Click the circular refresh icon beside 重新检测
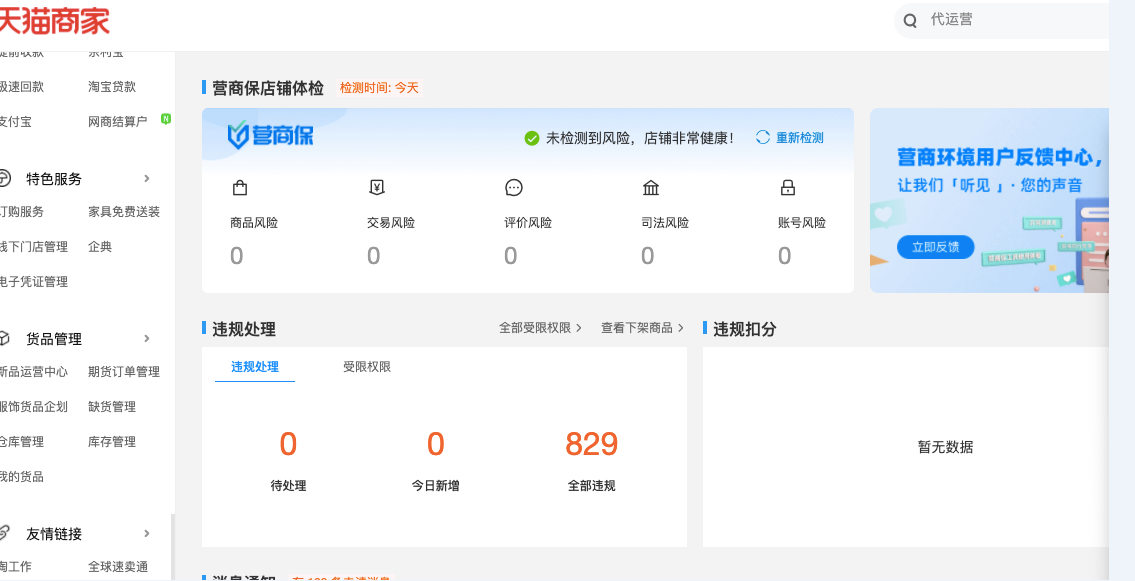 [x=762, y=137]
